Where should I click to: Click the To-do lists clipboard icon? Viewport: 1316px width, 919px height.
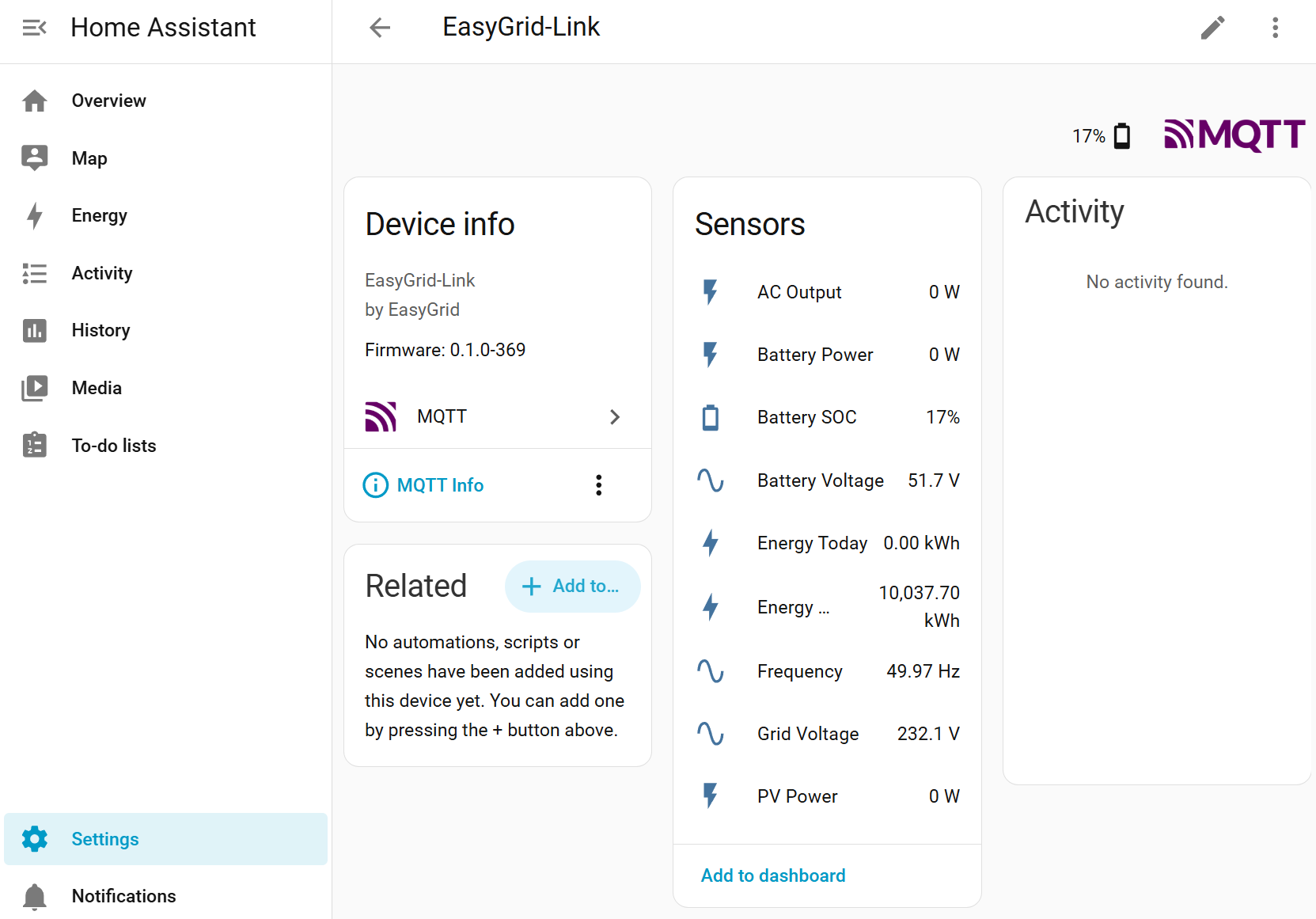[35, 445]
